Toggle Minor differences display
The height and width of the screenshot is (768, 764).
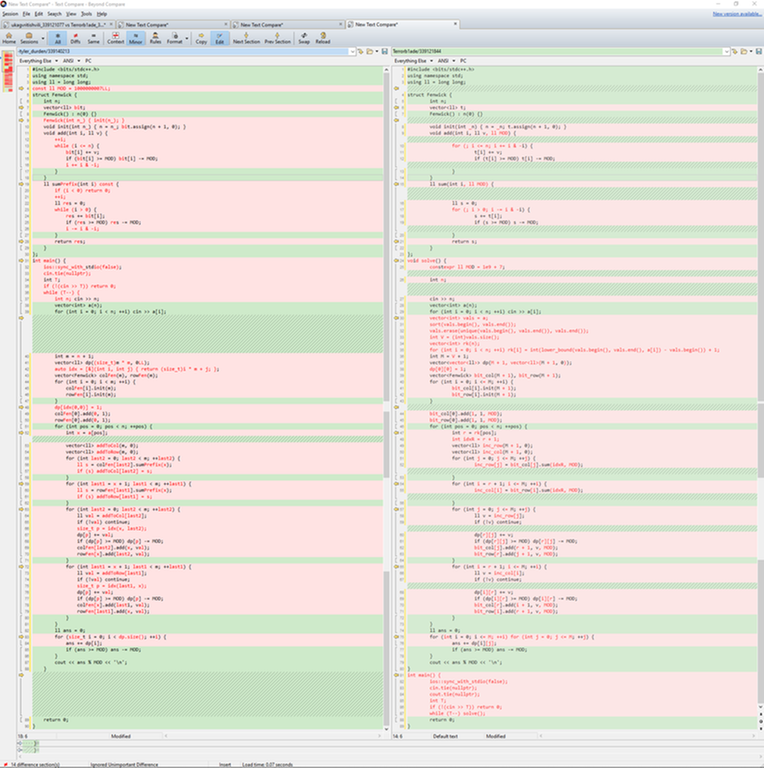pos(135,38)
